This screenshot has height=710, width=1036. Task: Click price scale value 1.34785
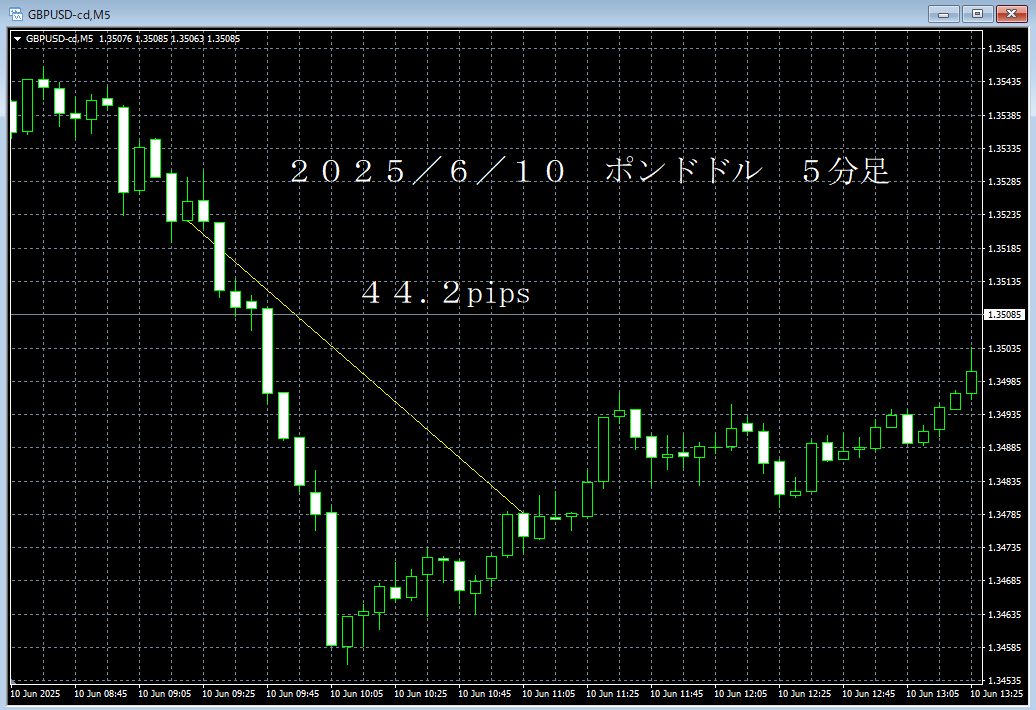tap(1004, 515)
